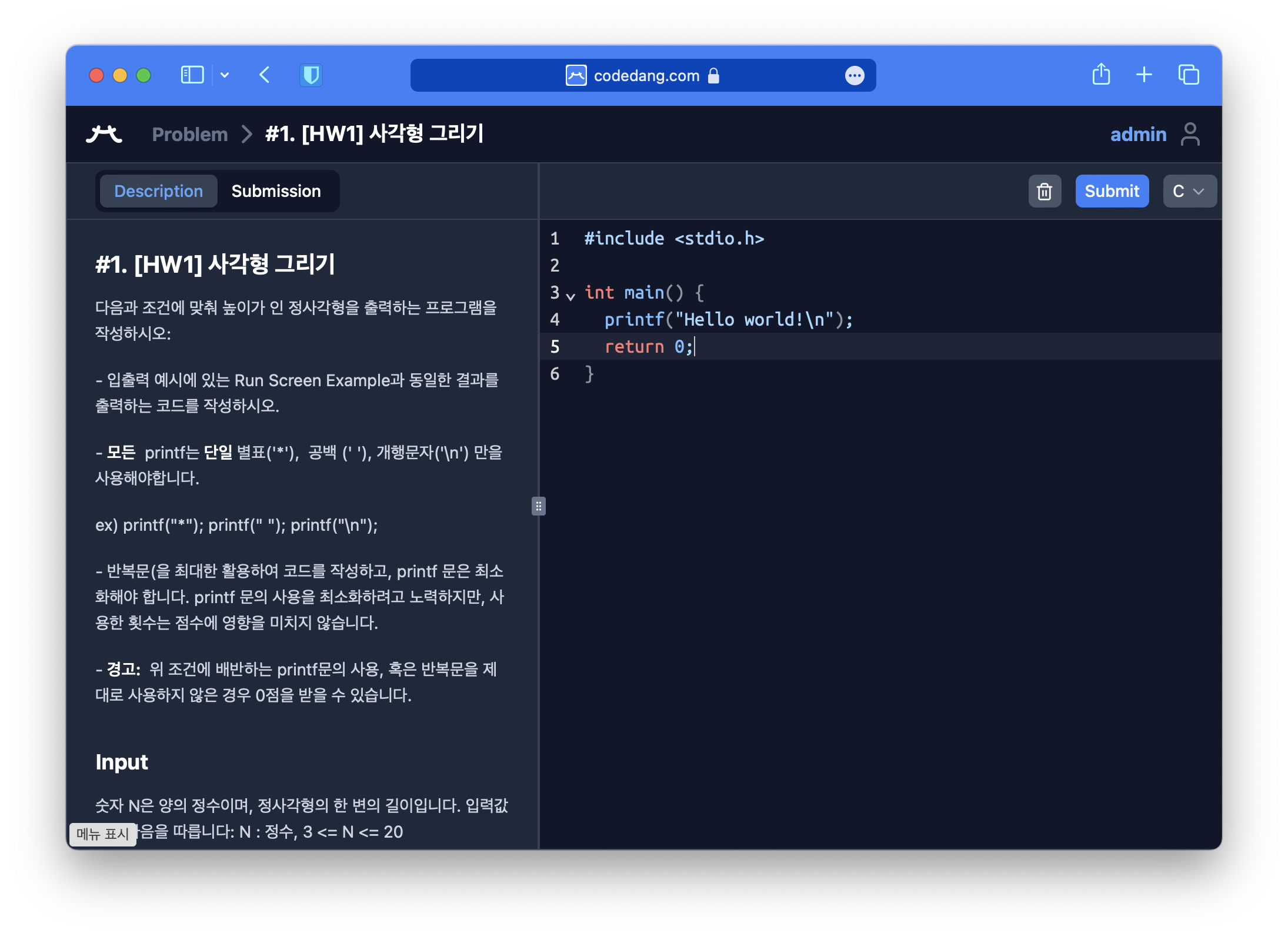1288x937 pixels.
Task: Click the Codedang logo
Action: click(104, 134)
